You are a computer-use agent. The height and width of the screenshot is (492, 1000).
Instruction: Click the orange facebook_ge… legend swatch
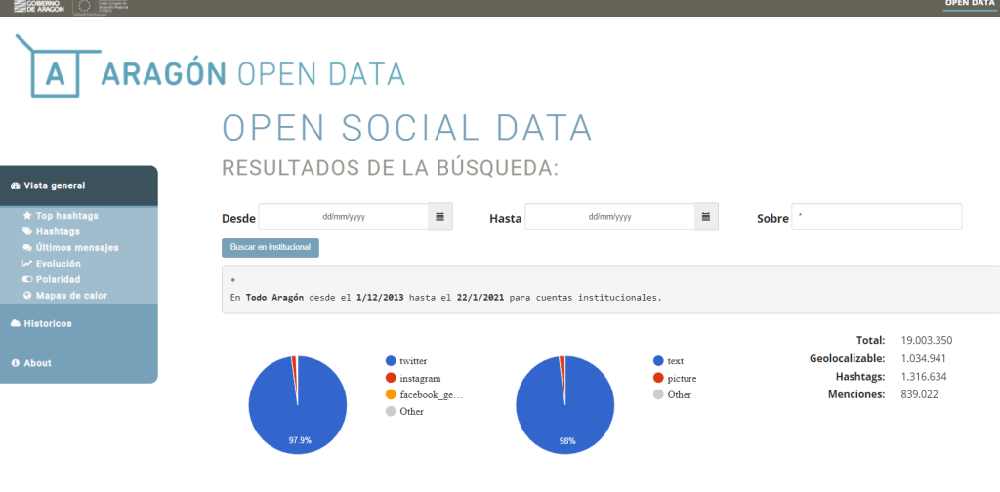391,394
